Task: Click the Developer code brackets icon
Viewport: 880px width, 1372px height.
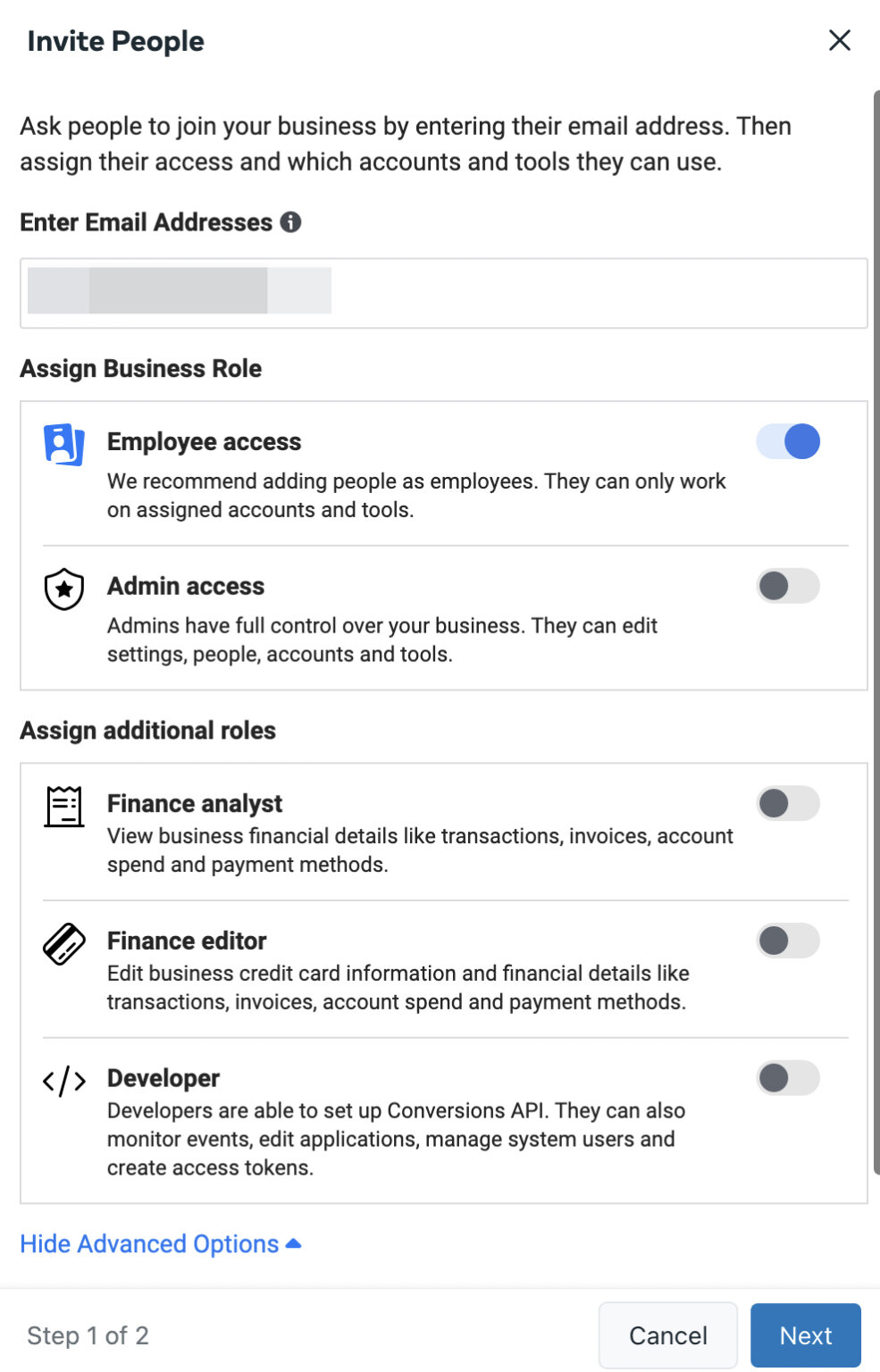Action: (x=63, y=1080)
